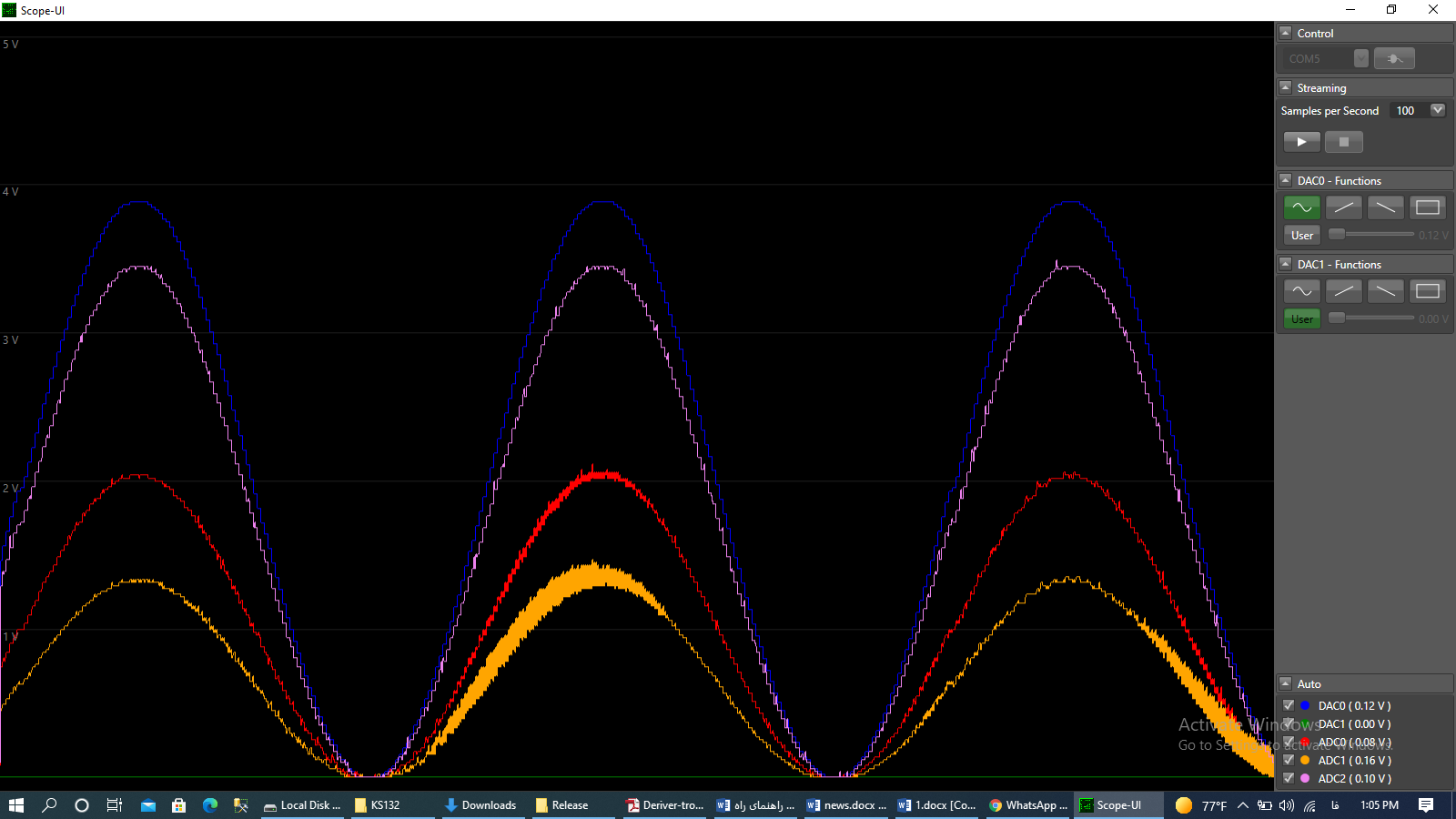Stop streaming with the stop button
This screenshot has width=1456, height=819.
(1343, 142)
